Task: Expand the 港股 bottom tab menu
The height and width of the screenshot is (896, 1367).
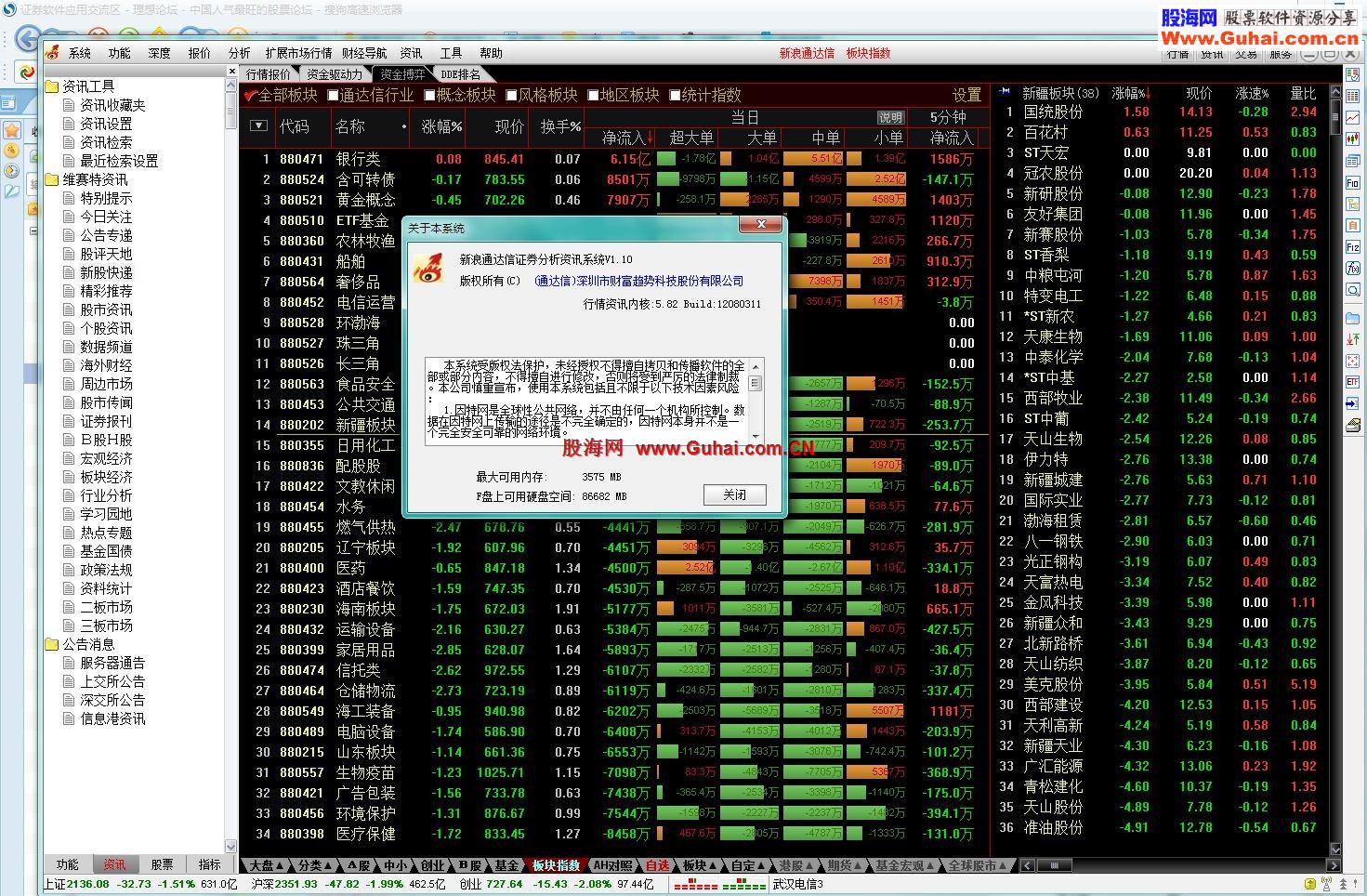Action: pyautogui.click(x=809, y=865)
